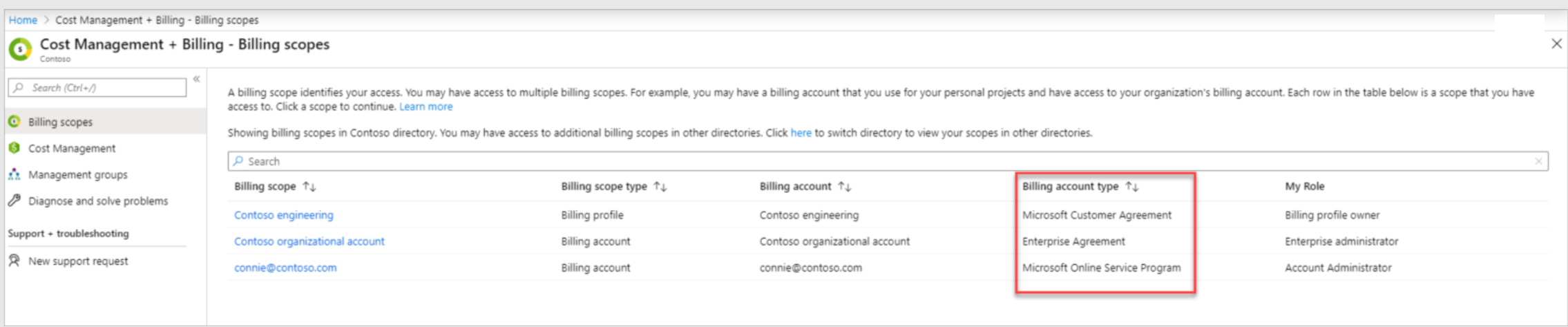Open the Cost Management menu item
This screenshot has width=1568, height=327.
tap(72, 148)
